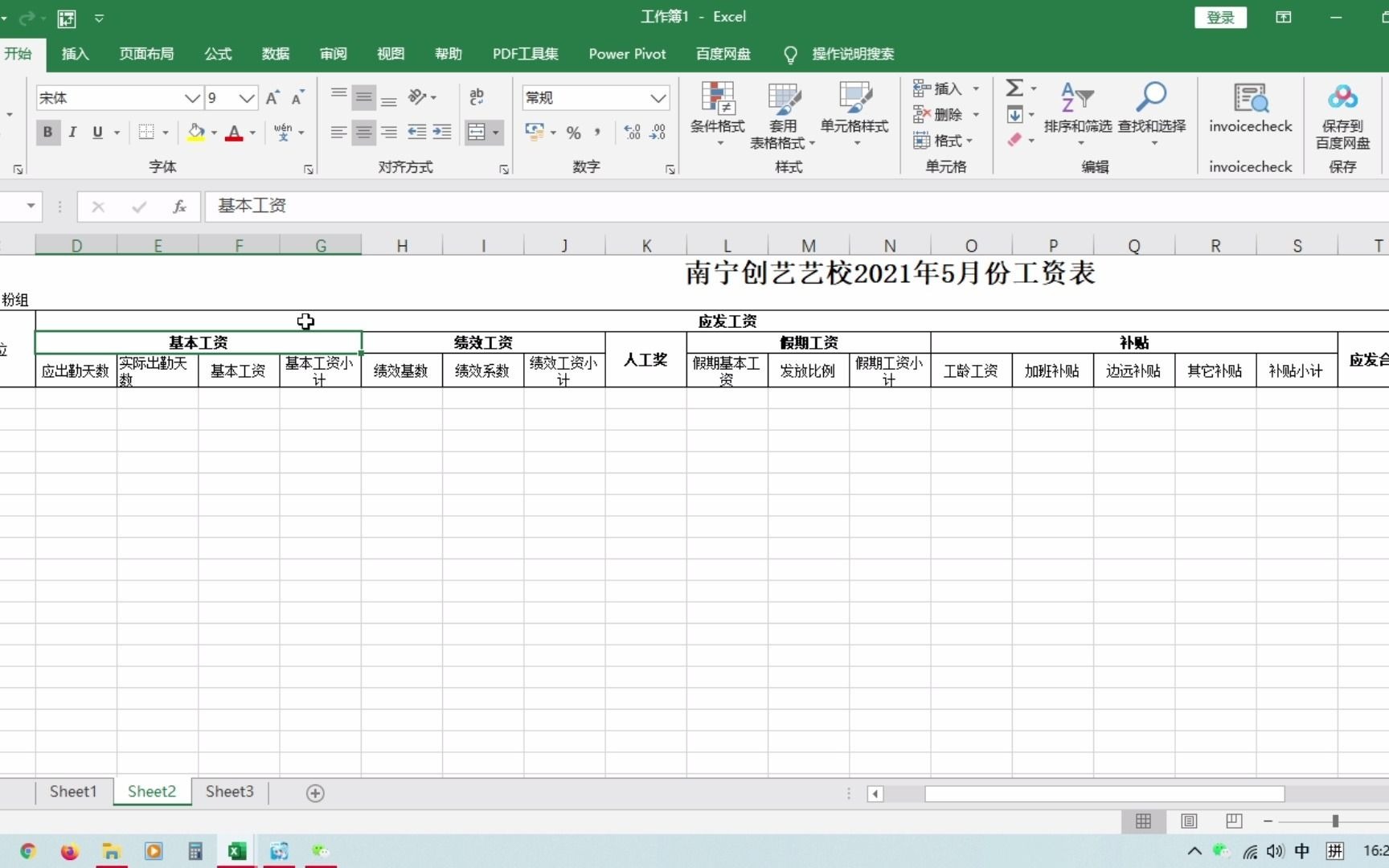The image size is (1389, 868).
Task: Apply percent style format
Action: (573, 133)
